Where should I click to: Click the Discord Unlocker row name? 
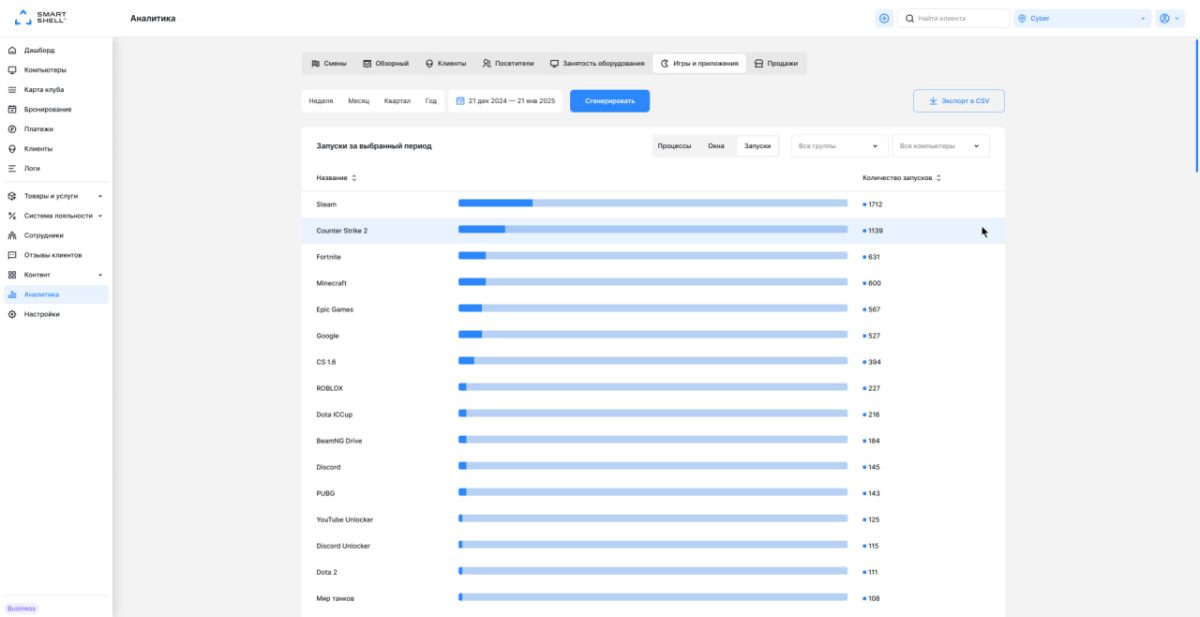click(343, 546)
